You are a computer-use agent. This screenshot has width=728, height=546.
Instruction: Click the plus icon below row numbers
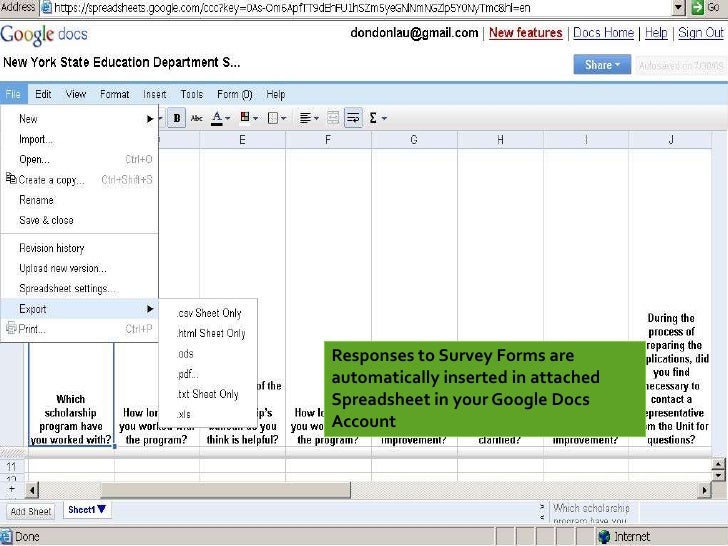tap(12, 489)
